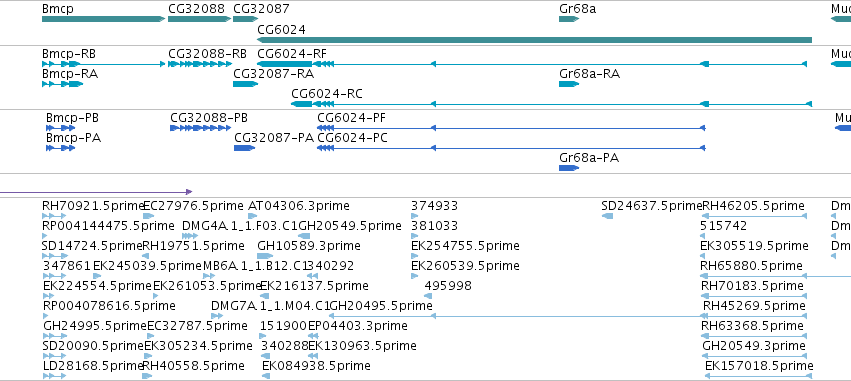Open protein CG32088-PB label

209,118
